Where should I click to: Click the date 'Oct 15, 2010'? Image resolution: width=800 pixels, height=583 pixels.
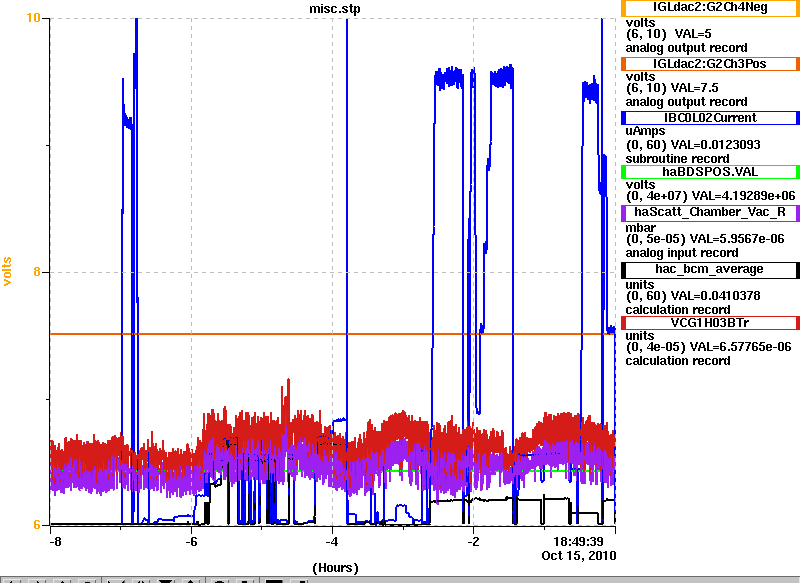coord(579,555)
